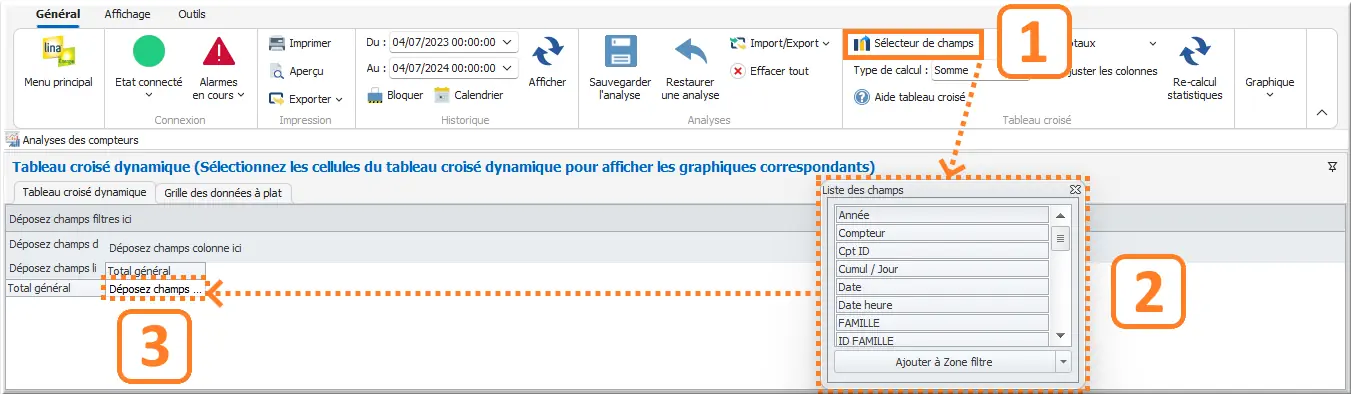Select the Cumul / Jour field
This screenshot has width=1351, height=394.
pos(942,269)
